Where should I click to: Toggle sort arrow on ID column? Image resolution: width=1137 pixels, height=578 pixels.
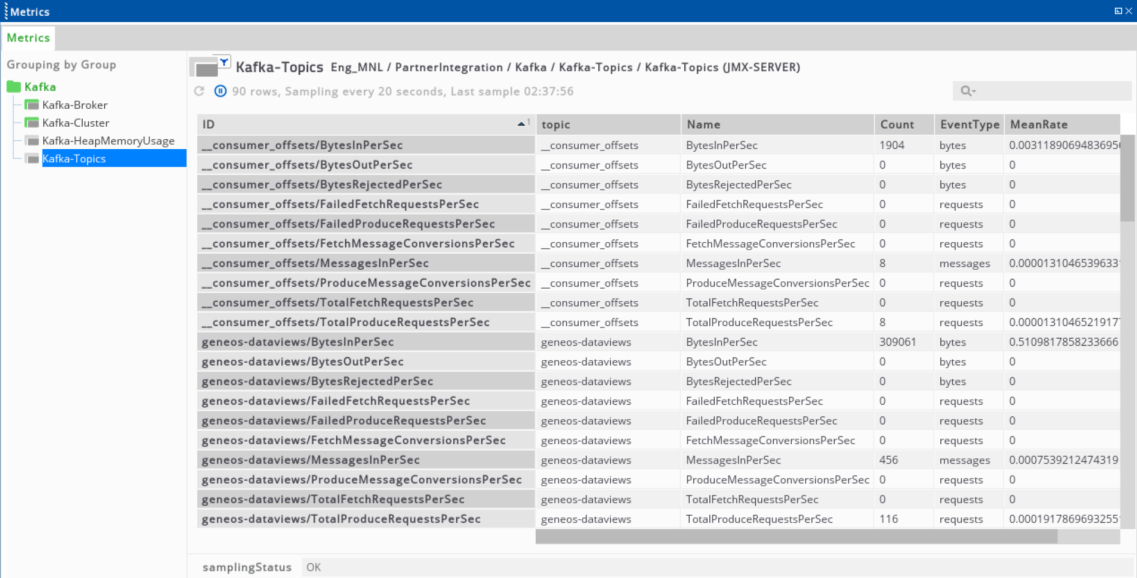coord(522,124)
